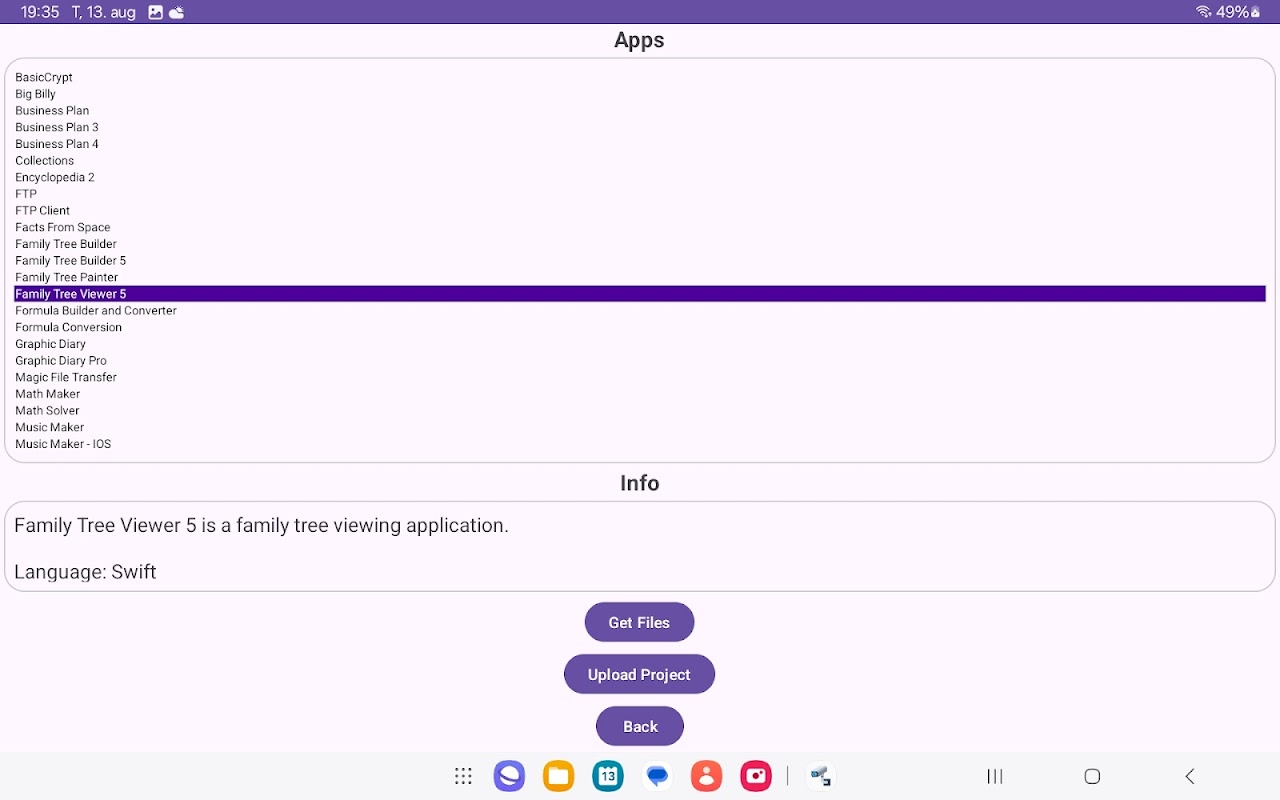
Task: Click the Info description text box
Action: [640, 546]
